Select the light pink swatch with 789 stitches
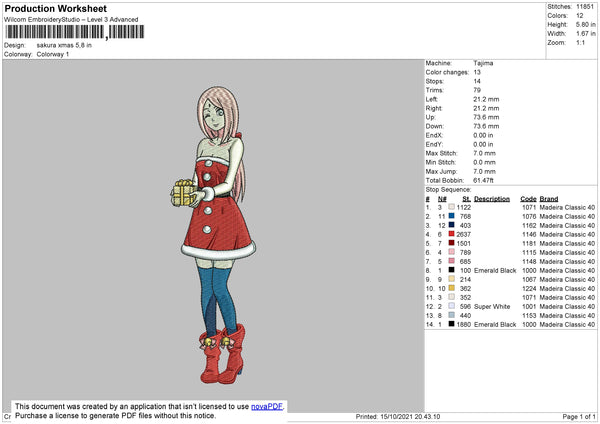 [452, 252]
